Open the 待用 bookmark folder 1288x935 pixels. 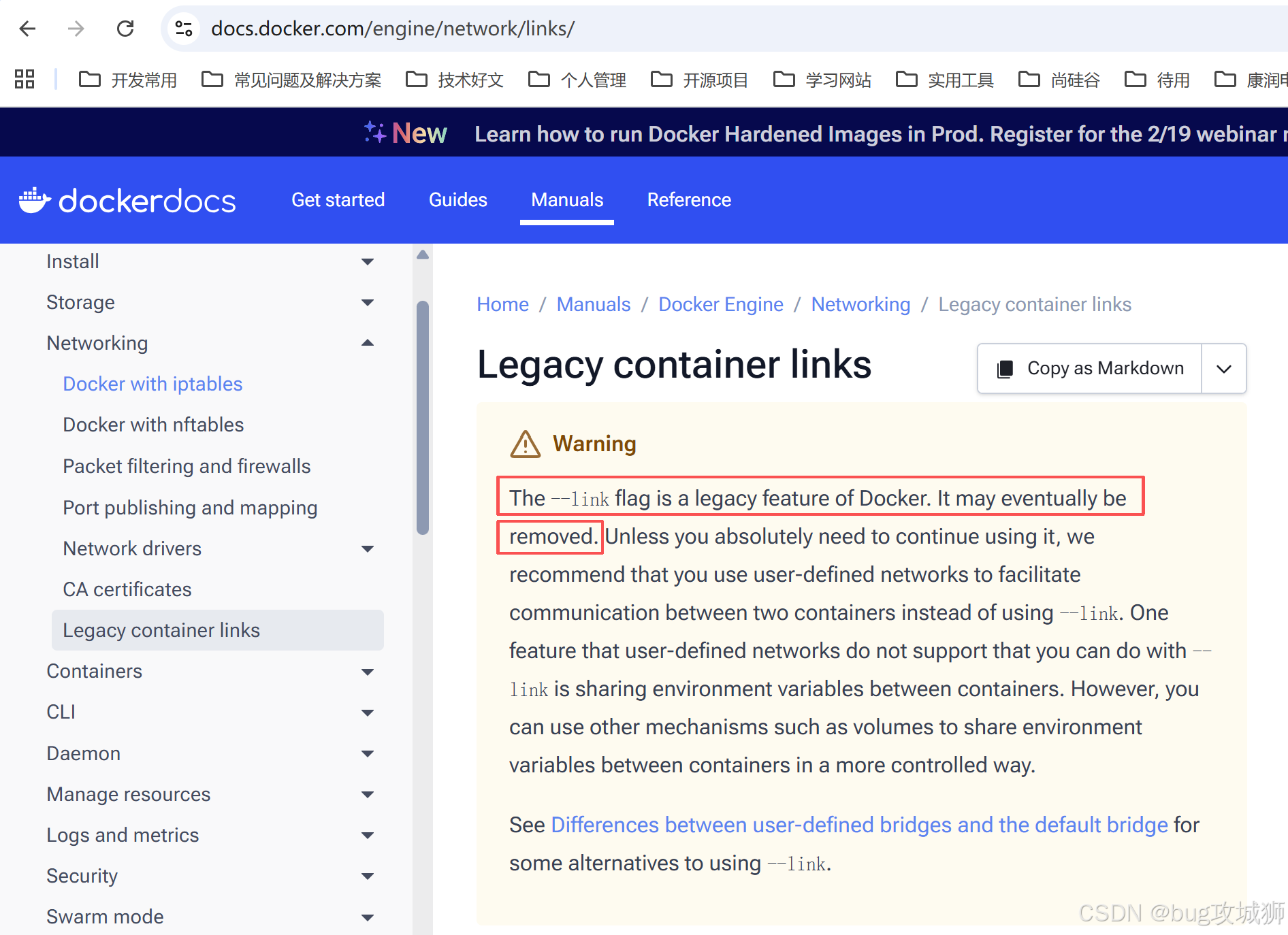click(x=1157, y=80)
